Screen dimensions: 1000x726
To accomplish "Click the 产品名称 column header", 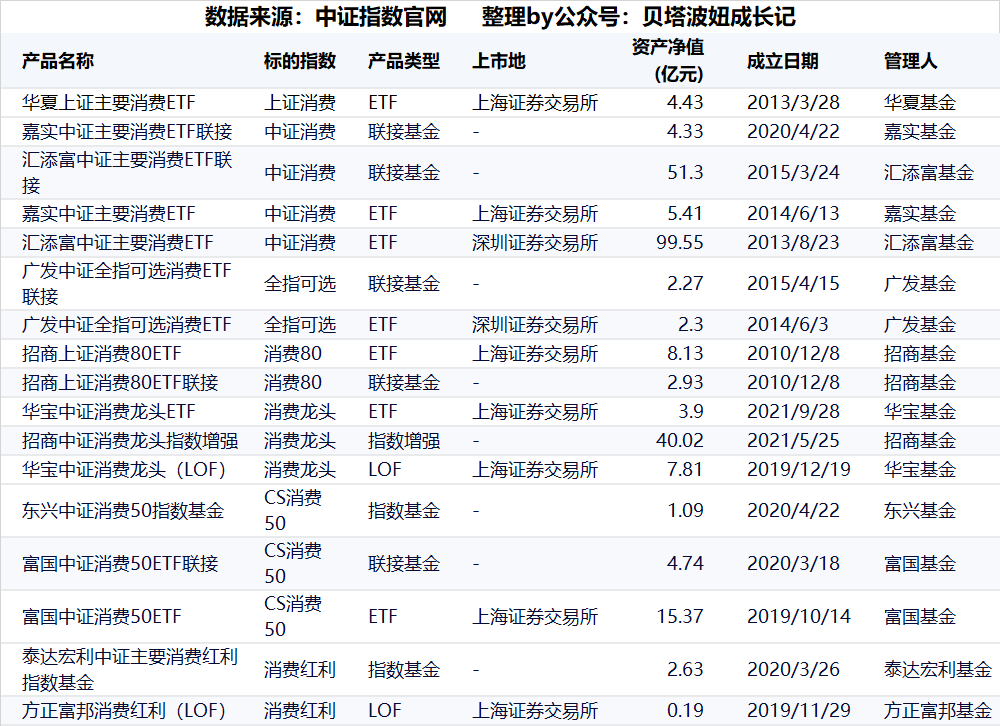I will tap(58, 61).
